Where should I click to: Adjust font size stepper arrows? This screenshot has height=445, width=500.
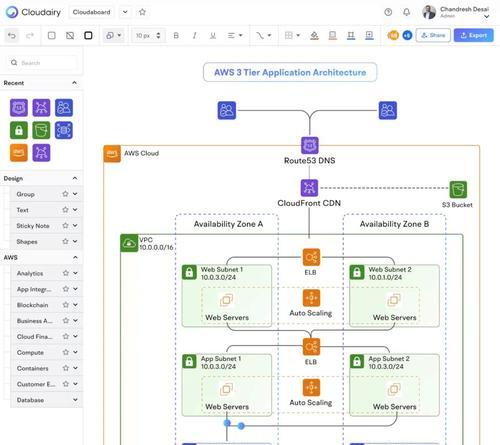coord(158,35)
